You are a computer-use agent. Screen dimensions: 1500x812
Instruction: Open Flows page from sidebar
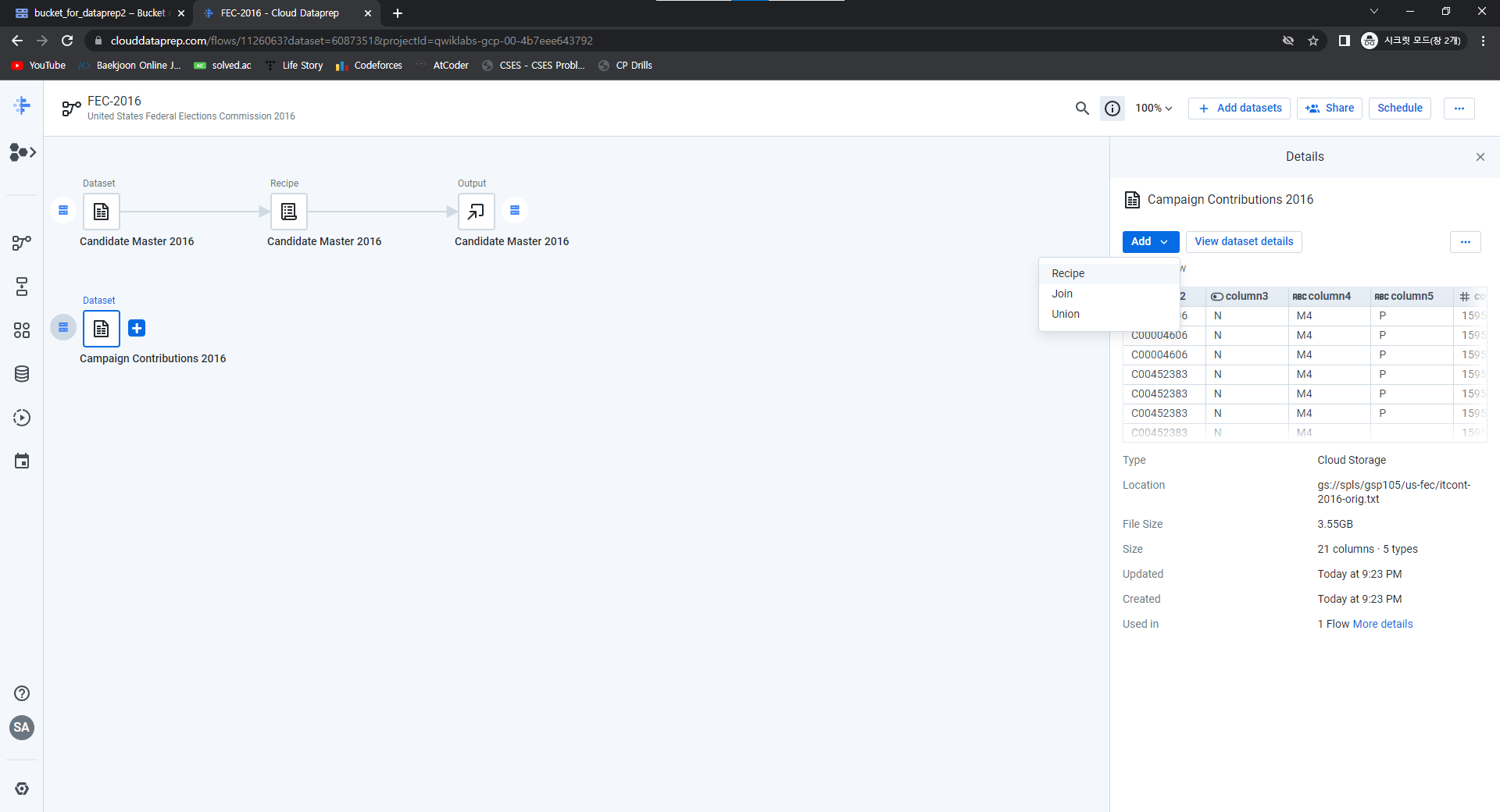tap(22, 243)
